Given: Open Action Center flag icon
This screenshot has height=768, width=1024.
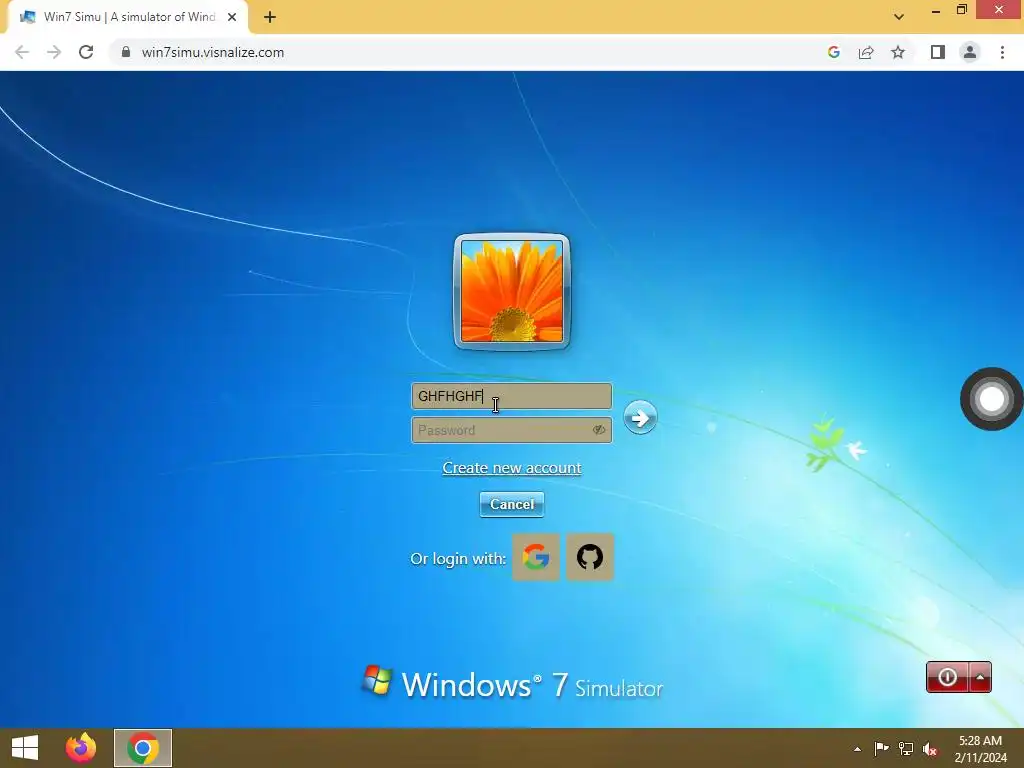Looking at the screenshot, I should (x=881, y=748).
